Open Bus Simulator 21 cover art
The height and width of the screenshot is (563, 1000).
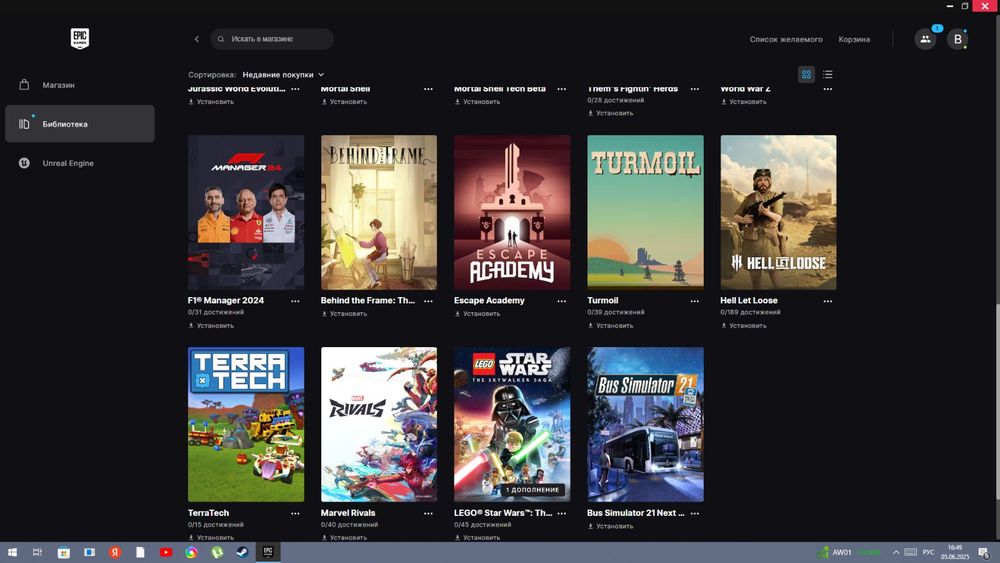coord(645,425)
